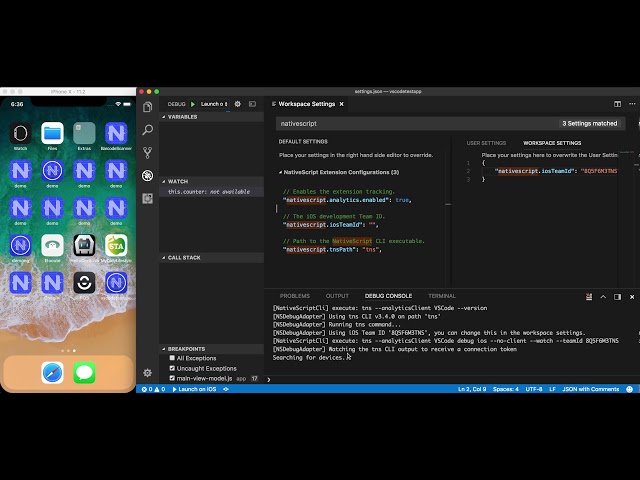Image resolution: width=640 pixels, height=480 pixels.
Task: Open the errors and warnings count in the status bar
Action: pyautogui.click(x=153, y=389)
